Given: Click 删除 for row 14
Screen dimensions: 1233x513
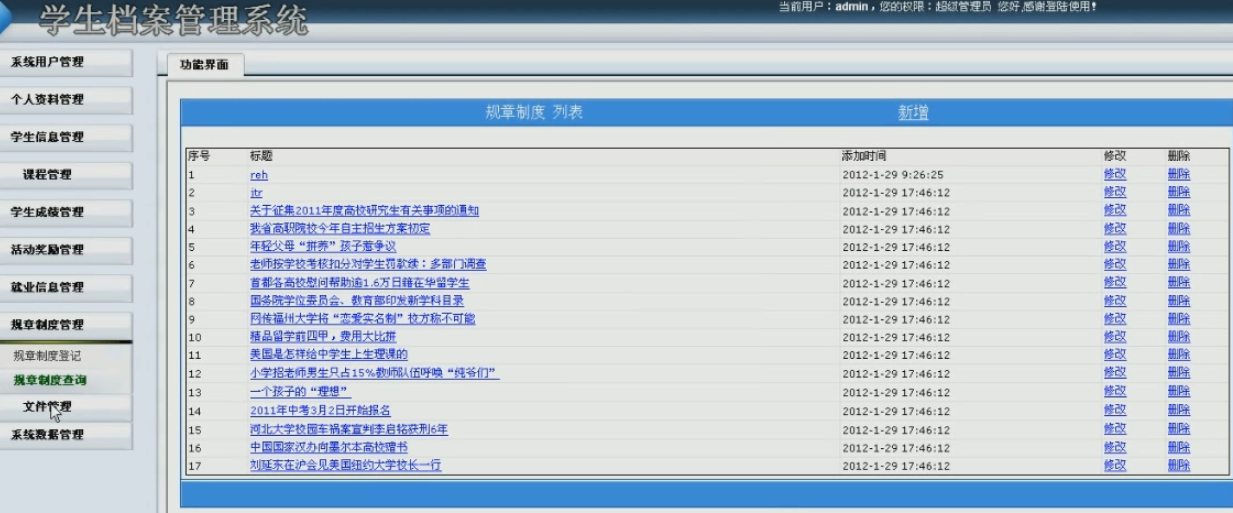Looking at the screenshot, I should point(1178,410).
